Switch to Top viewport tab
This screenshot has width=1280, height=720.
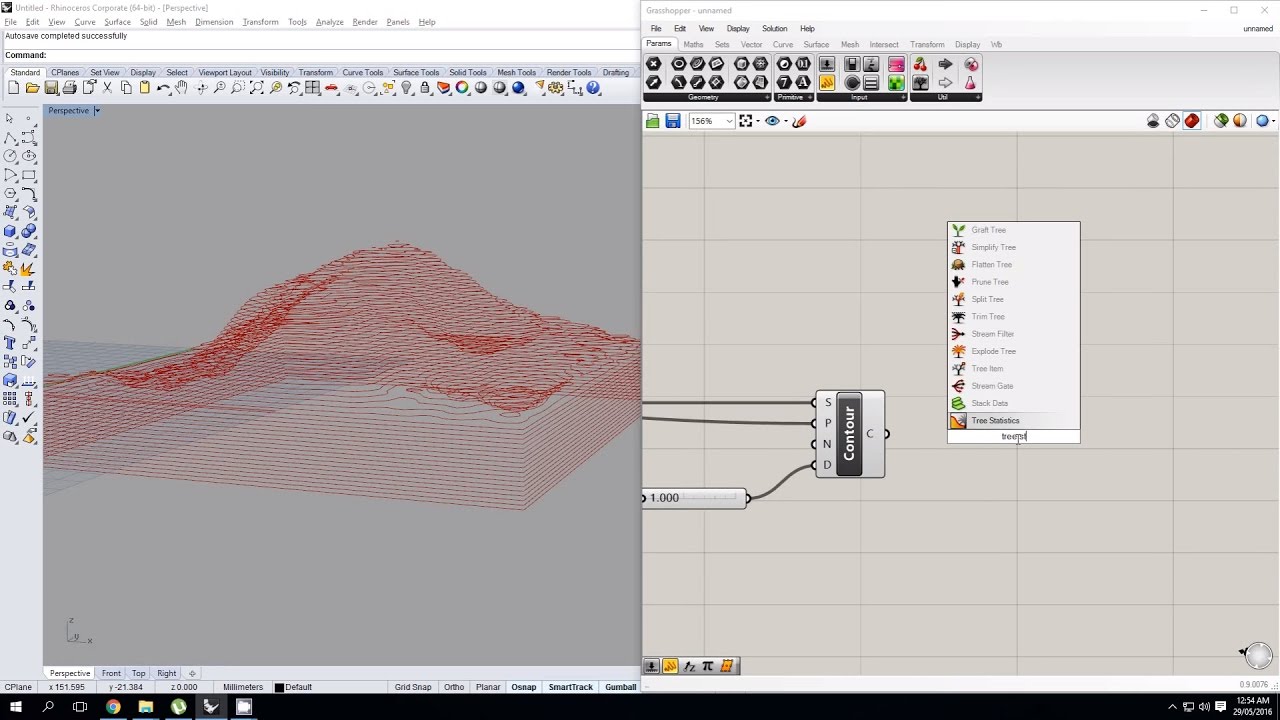pos(138,673)
